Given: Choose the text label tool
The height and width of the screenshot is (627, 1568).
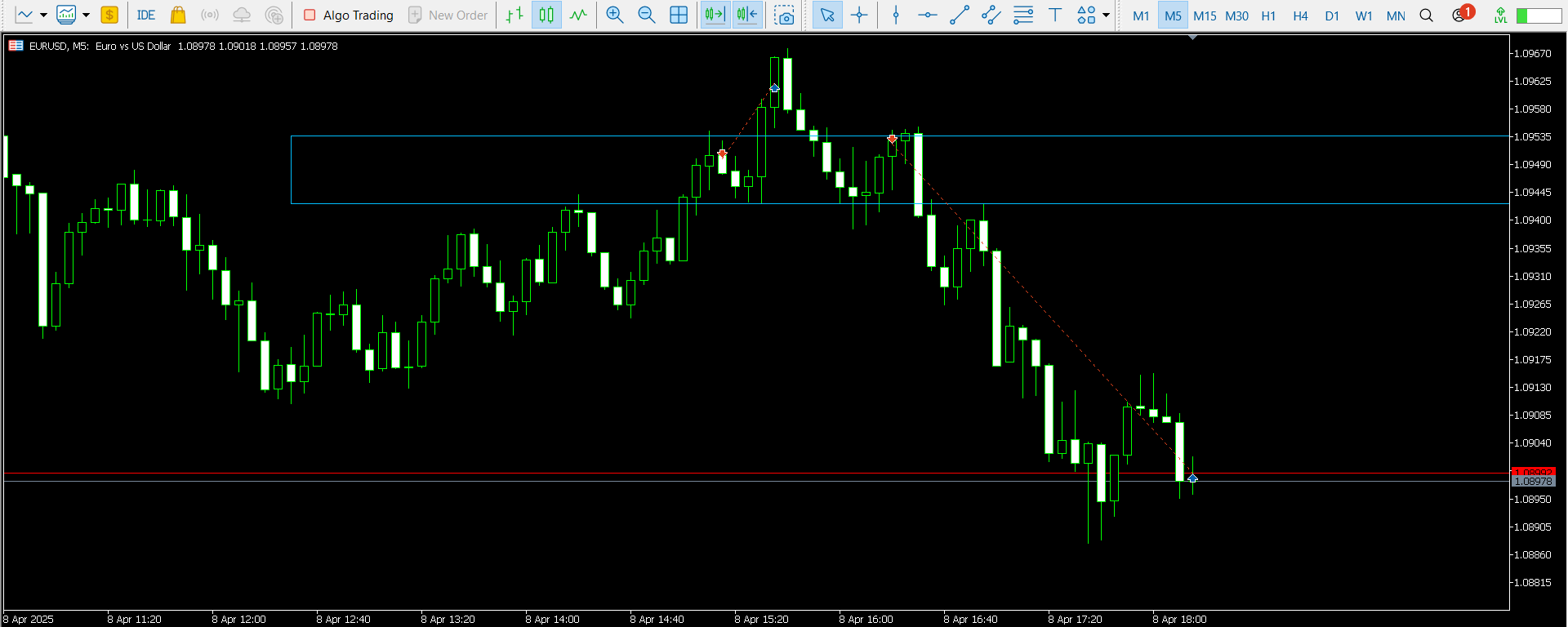Looking at the screenshot, I should (1054, 15).
